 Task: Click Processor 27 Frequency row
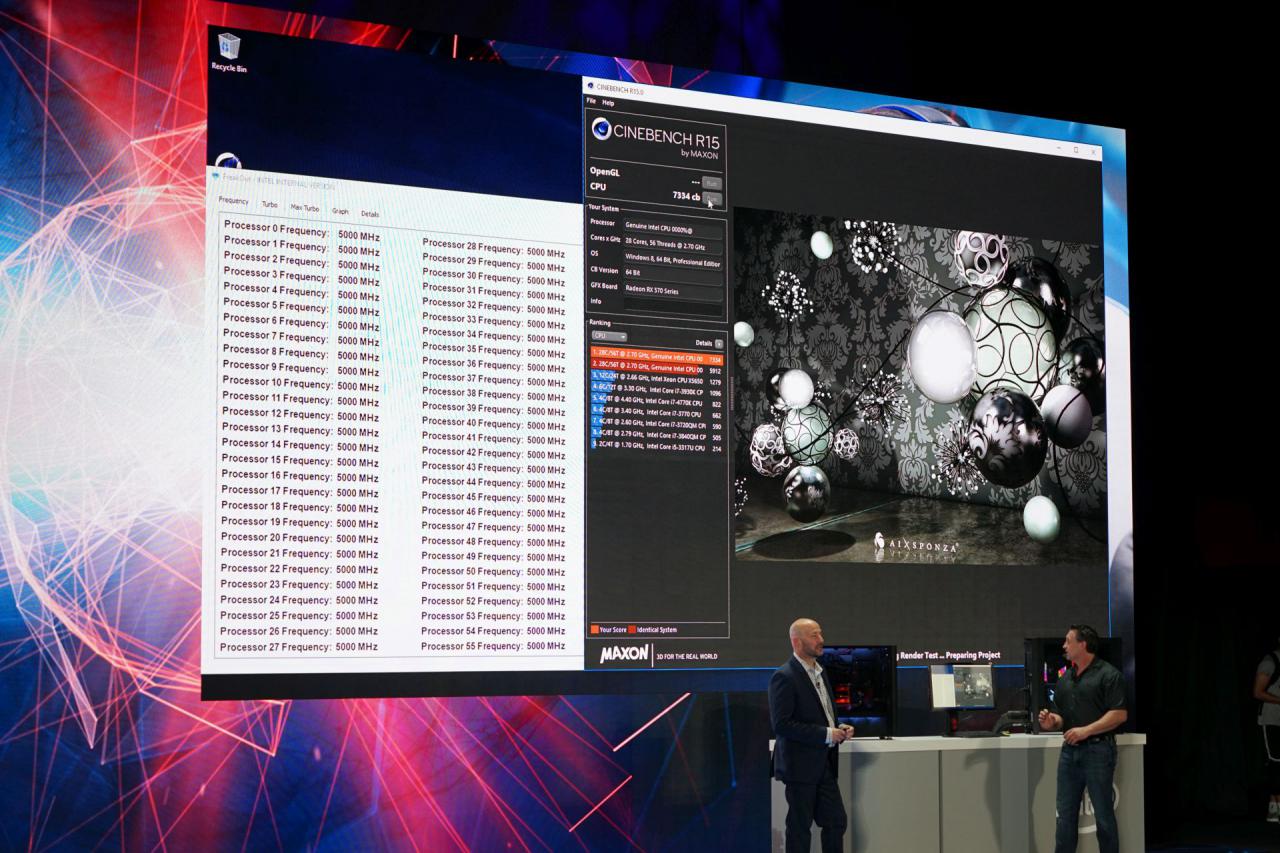point(299,646)
